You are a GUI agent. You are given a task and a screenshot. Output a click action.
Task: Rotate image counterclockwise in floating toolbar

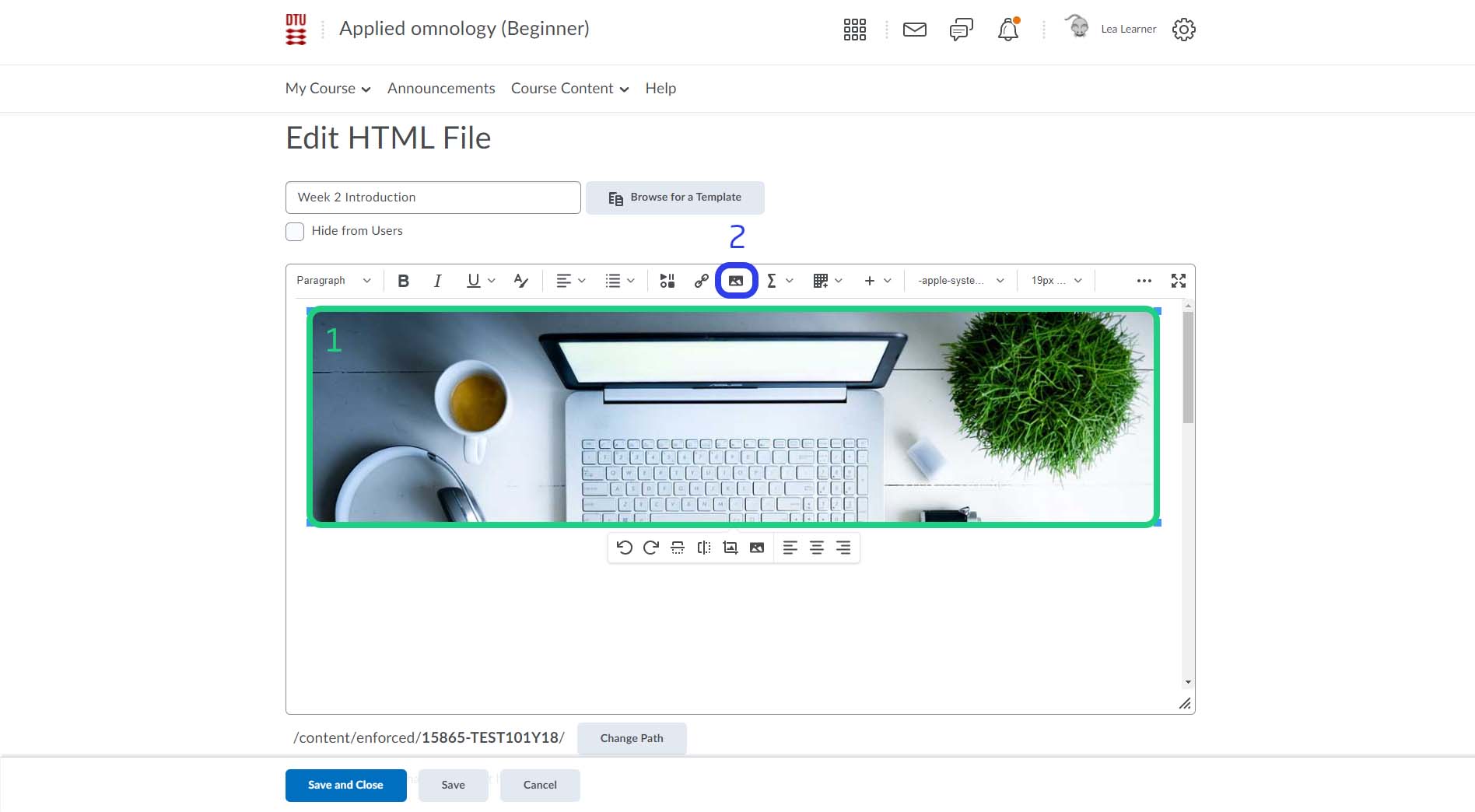click(x=624, y=548)
